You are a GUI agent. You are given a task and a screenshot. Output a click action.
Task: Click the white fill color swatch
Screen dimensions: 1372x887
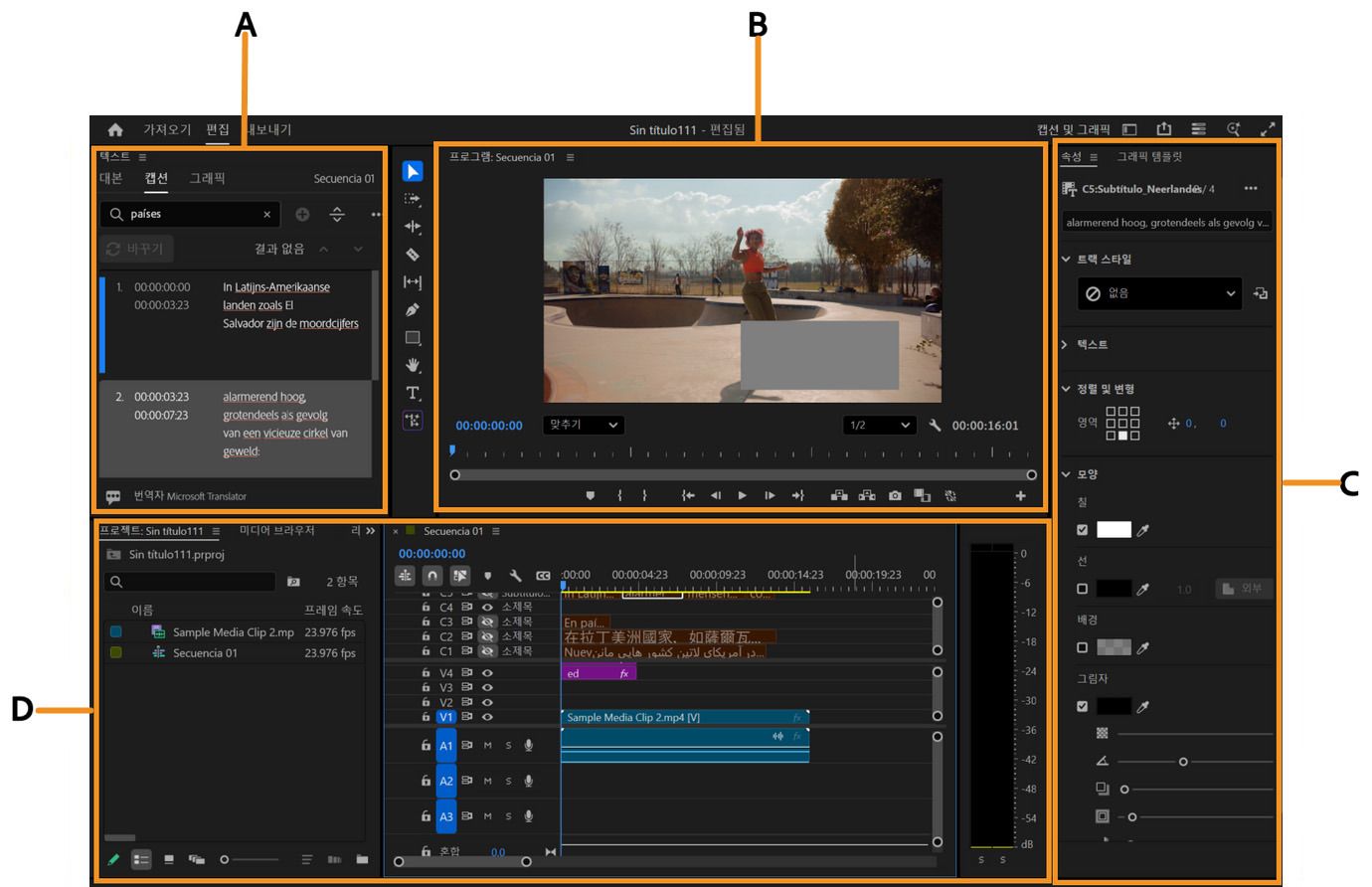point(1114,530)
